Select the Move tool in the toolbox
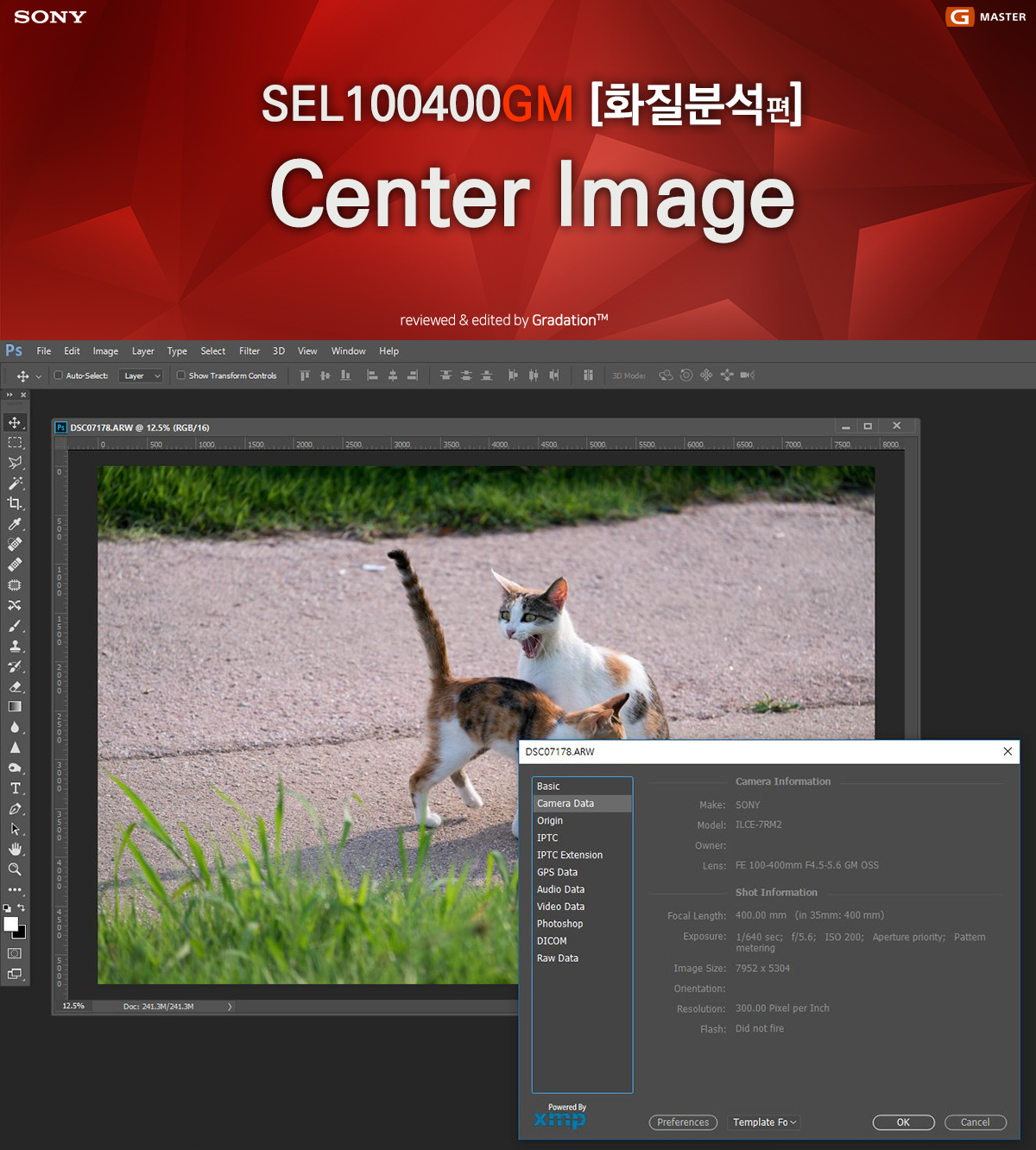This screenshot has height=1150, width=1036. pyautogui.click(x=15, y=422)
